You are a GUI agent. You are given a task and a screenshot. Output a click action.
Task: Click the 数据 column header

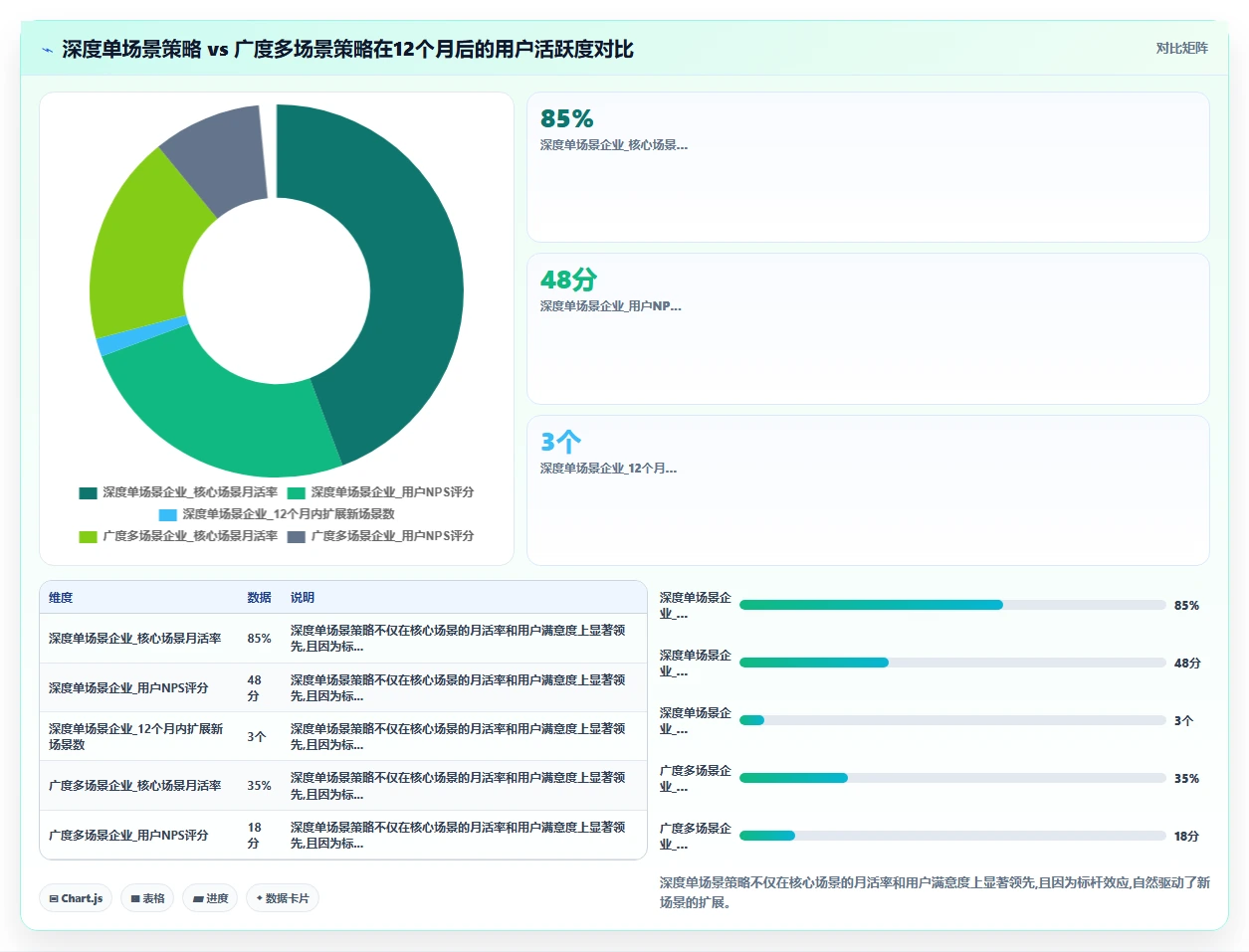click(x=259, y=598)
